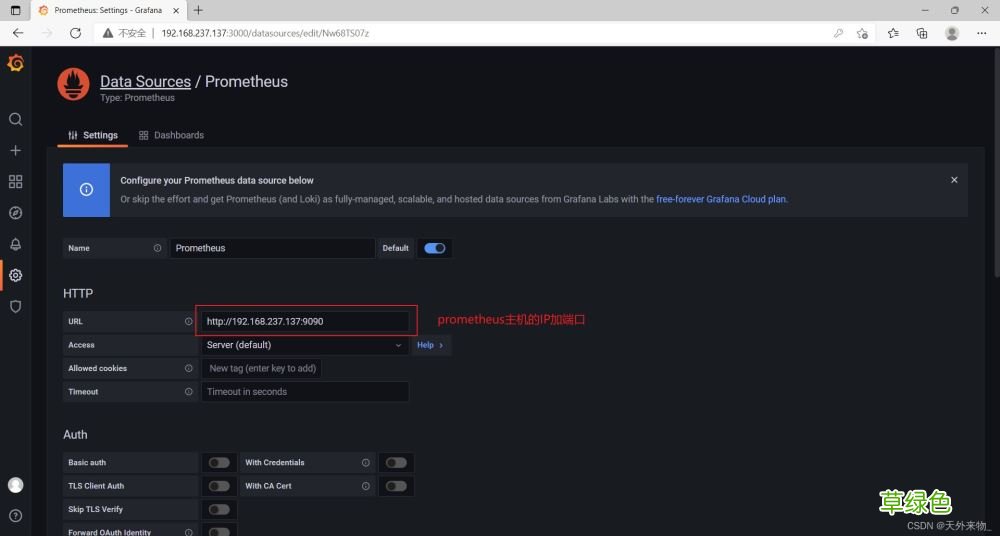Click the Name field info icon
Image resolution: width=1000 pixels, height=536 pixels.
(157, 248)
